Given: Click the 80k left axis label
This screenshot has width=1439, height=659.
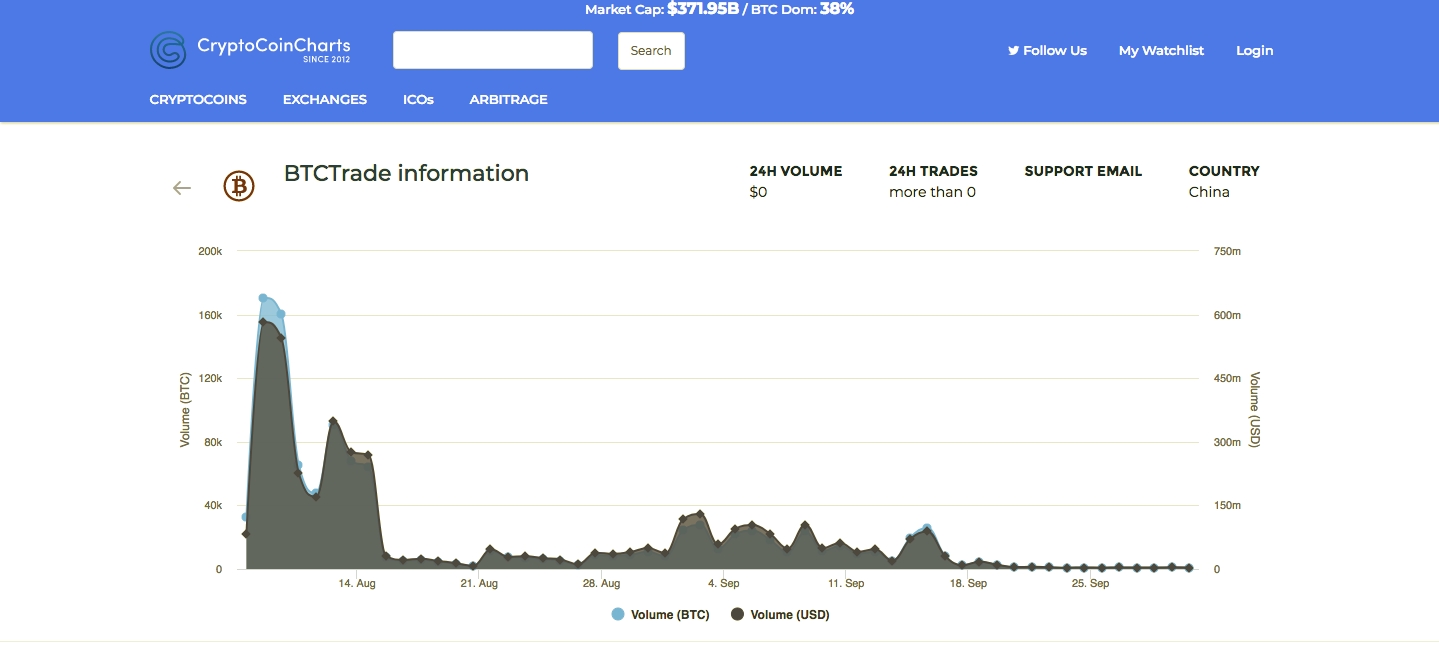Looking at the screenshot, I should click(212, 442).
